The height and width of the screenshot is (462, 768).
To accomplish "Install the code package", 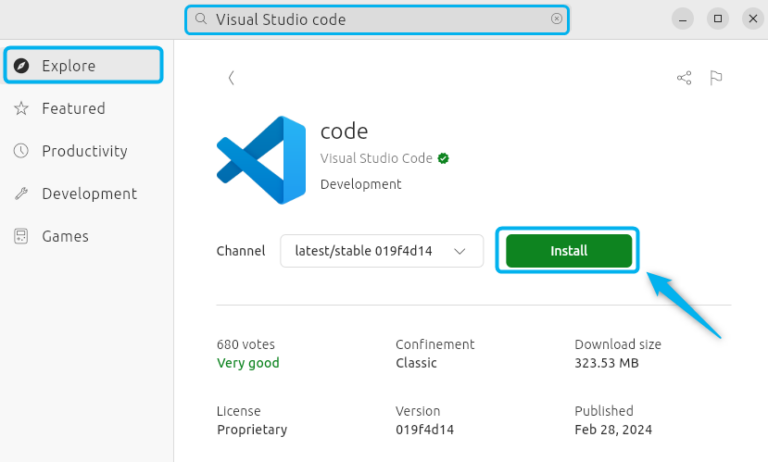I will pos(569,251).
